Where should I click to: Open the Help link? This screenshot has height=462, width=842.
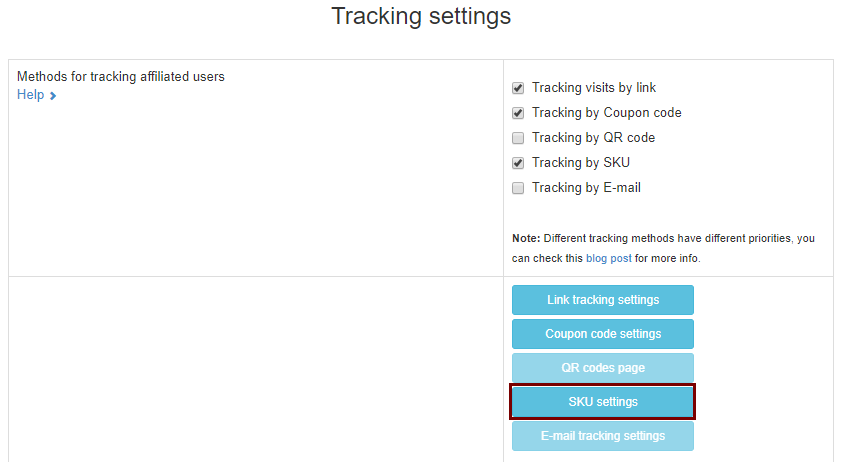(31, 95)
